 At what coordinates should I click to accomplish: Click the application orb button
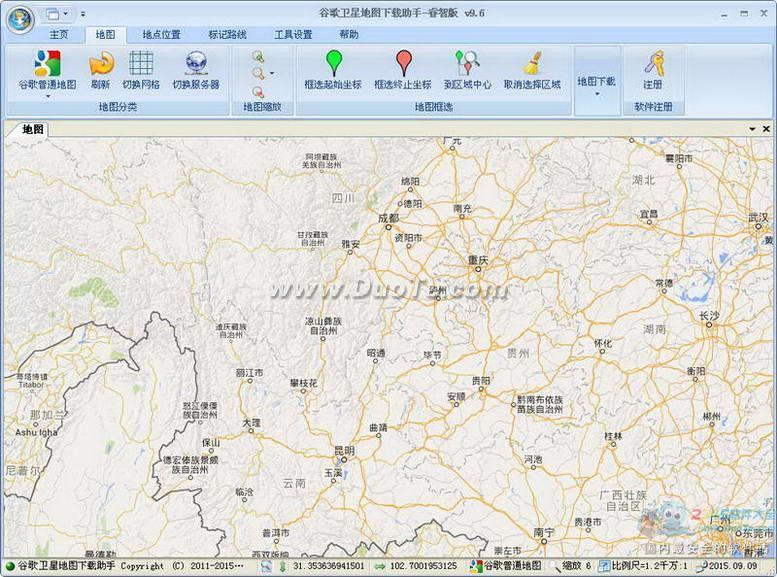tap(20, 19)
